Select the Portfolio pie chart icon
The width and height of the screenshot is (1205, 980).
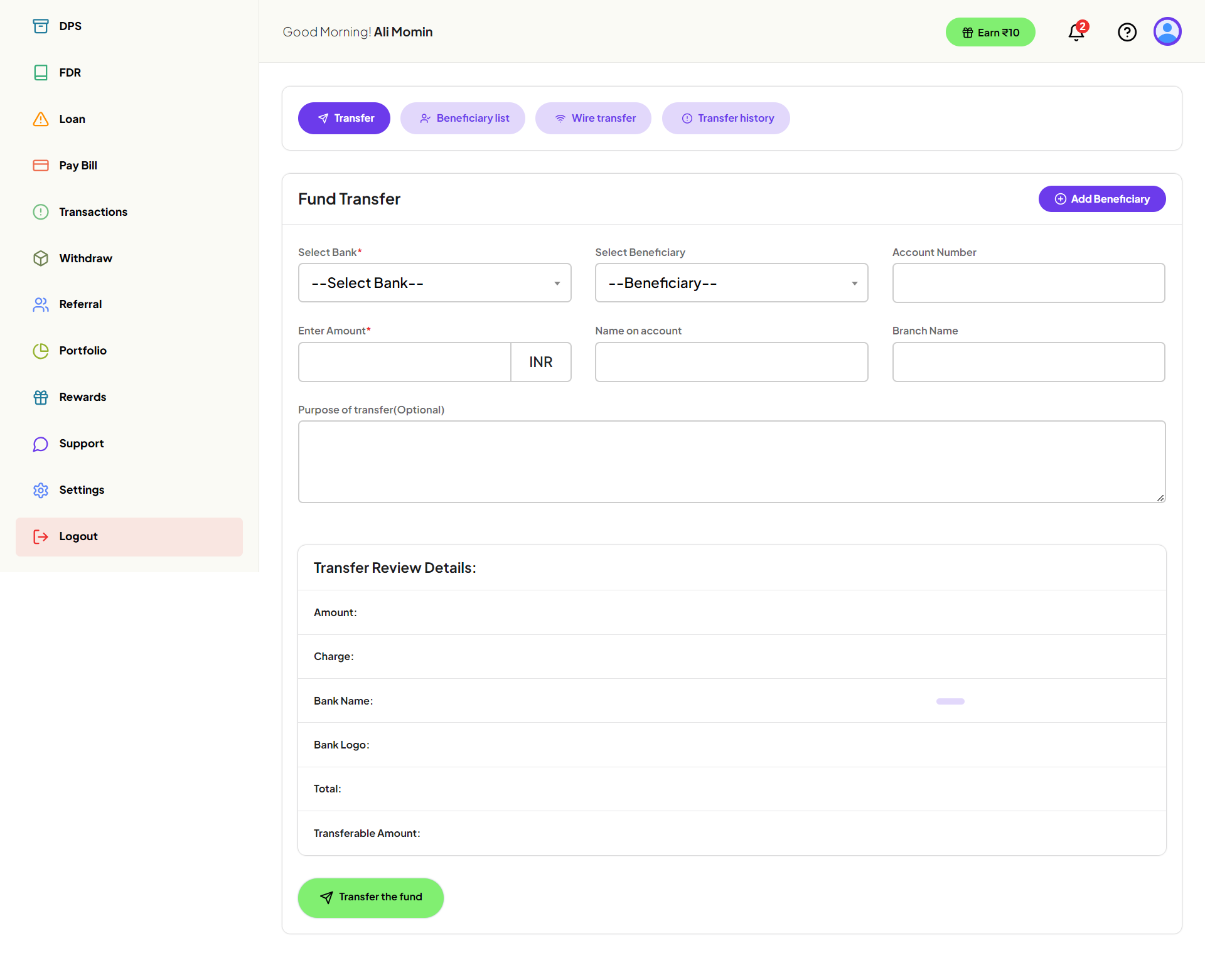(41, 350)
